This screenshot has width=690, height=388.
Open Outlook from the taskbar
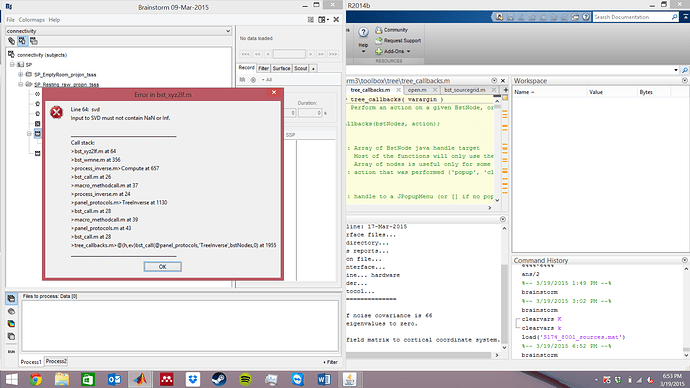click(x=114, y=379)
